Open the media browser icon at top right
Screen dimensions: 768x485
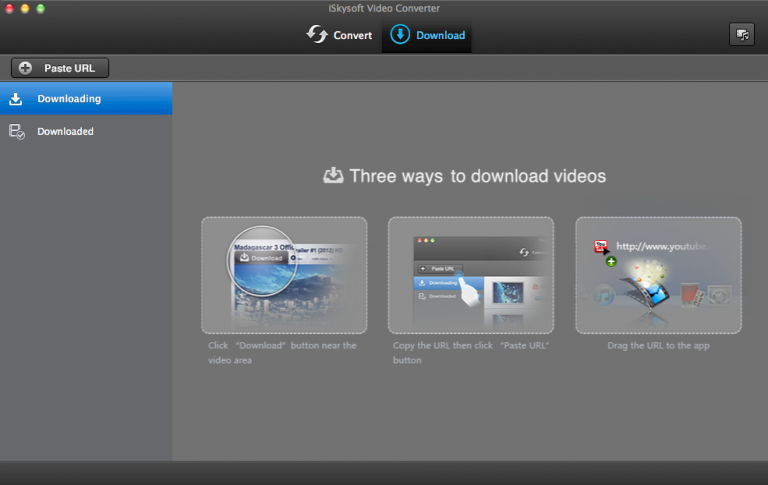pyautogui.click(x=741, y=35)
